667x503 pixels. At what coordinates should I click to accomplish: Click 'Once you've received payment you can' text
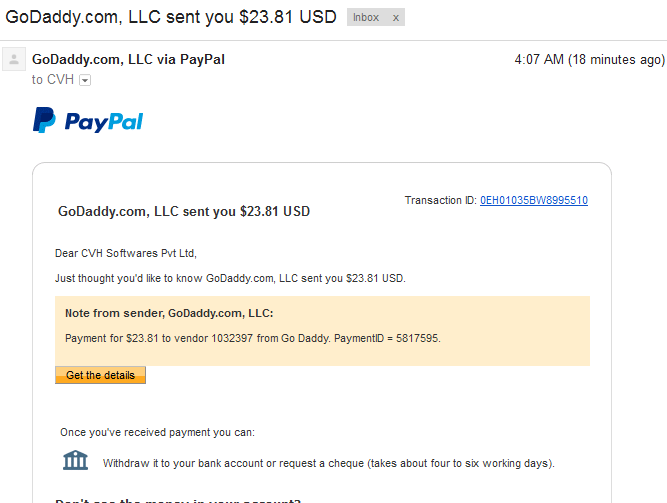(x=157, y=432)
